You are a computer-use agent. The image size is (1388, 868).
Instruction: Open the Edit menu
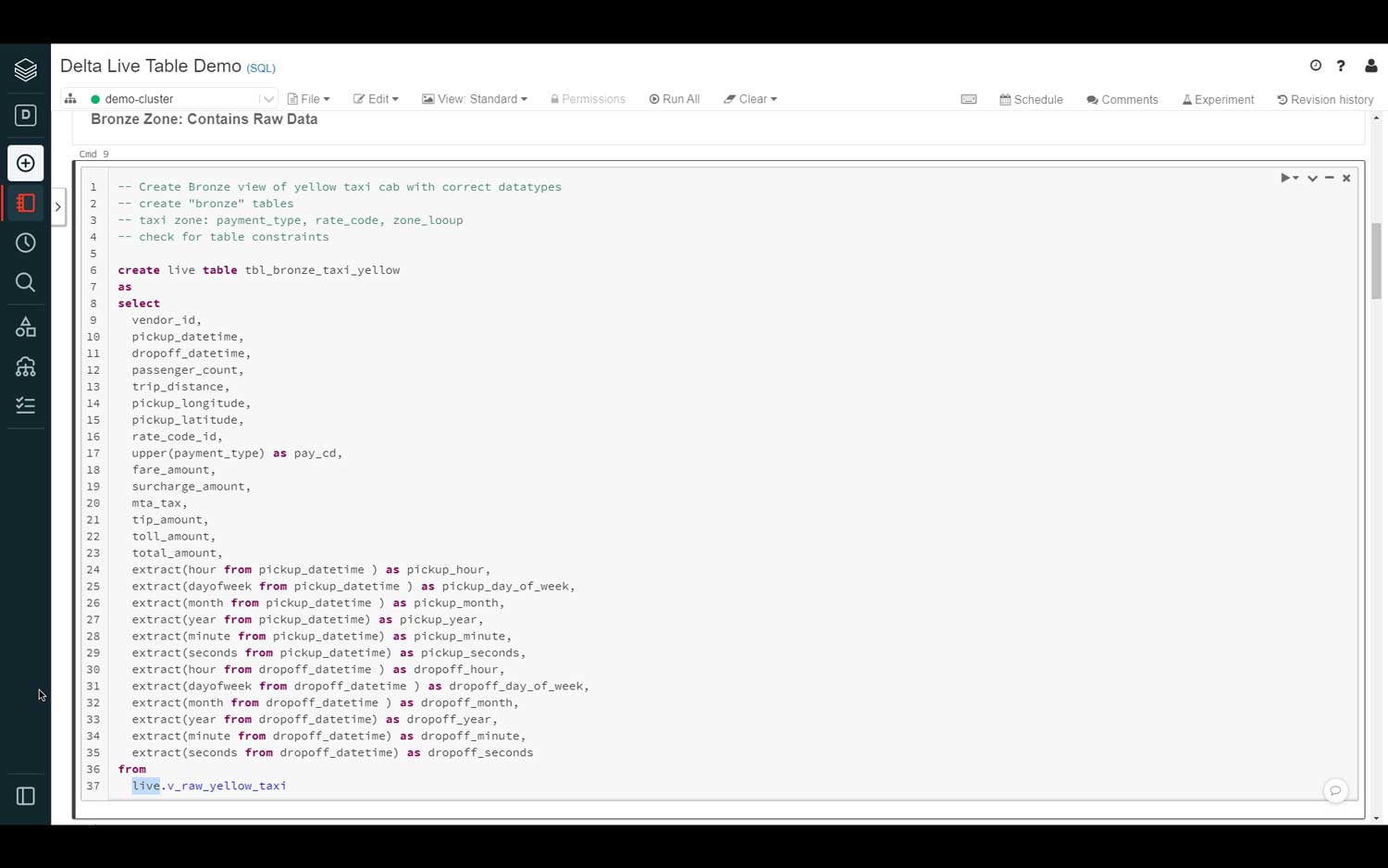pyautogui.click(x=376, y=99)
